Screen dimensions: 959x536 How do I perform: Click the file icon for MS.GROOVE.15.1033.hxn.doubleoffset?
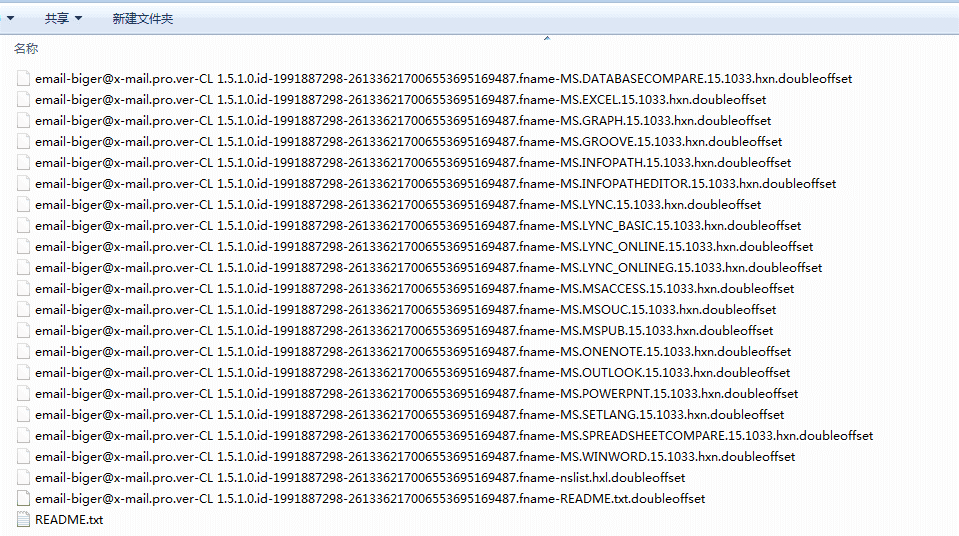23,141
